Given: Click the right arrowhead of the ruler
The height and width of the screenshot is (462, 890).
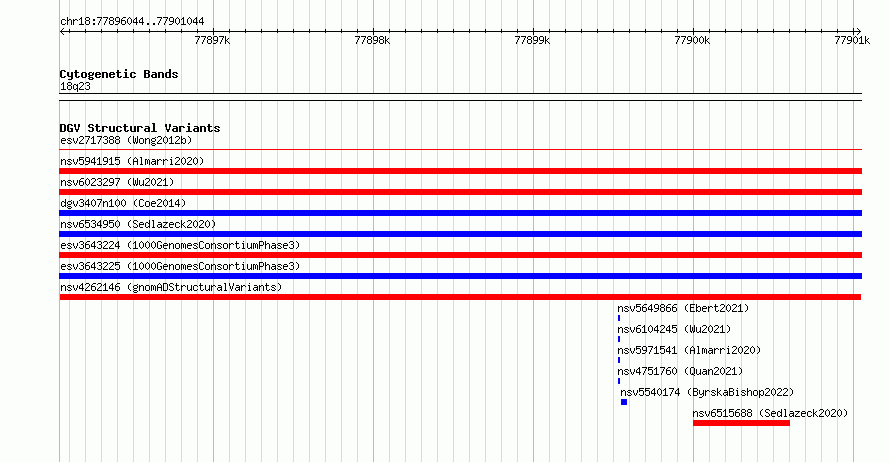Looking at the screenshot, I should pyautogui.click(x=858, y=32).
